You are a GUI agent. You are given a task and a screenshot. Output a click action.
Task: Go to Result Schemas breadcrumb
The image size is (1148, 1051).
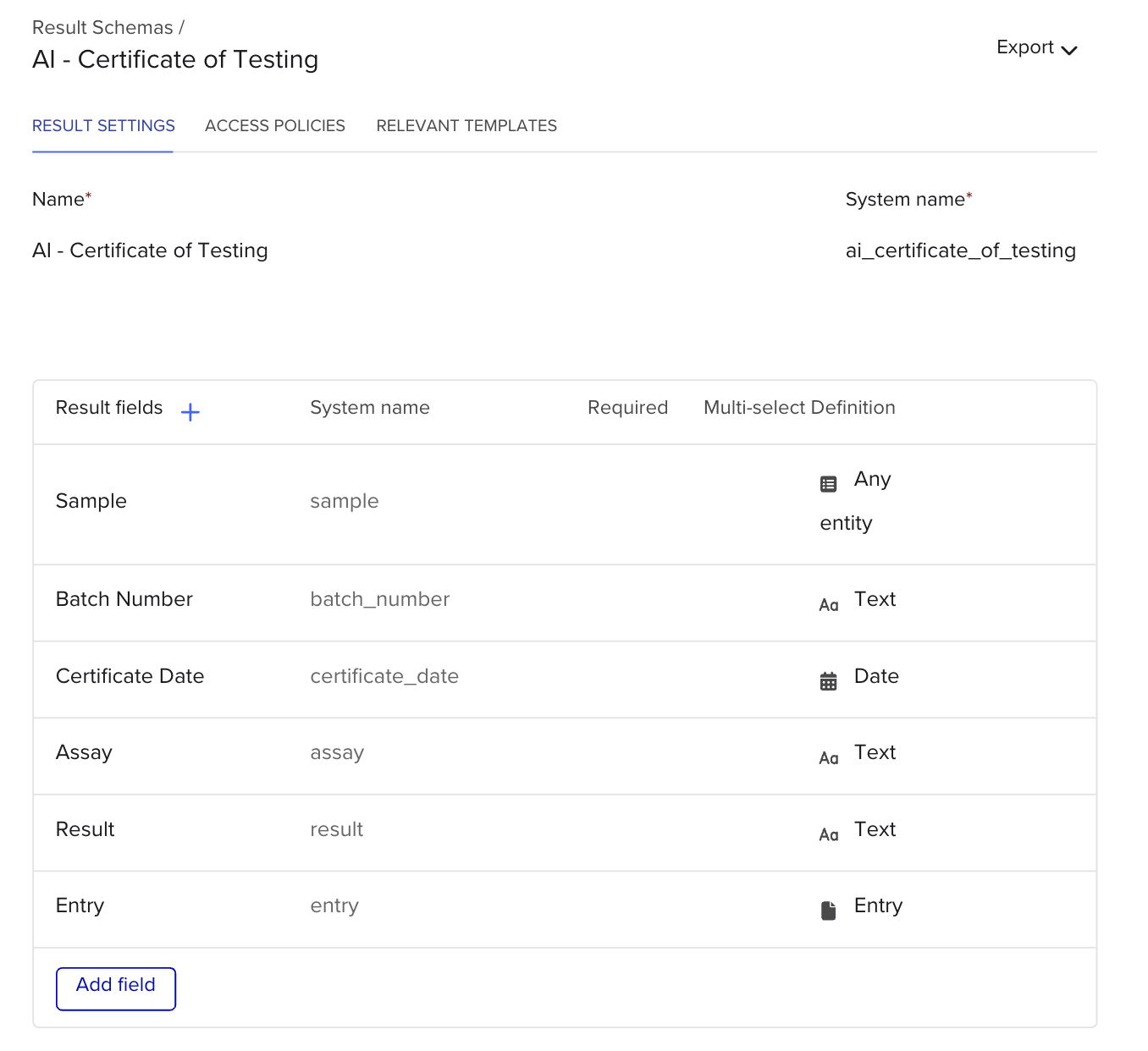tap(102, 28)
